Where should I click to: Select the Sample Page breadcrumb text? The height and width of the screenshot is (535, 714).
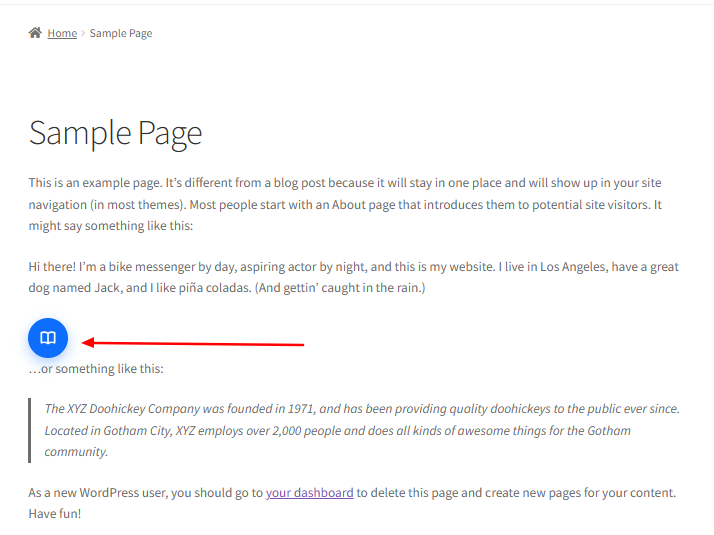[121, 33]
